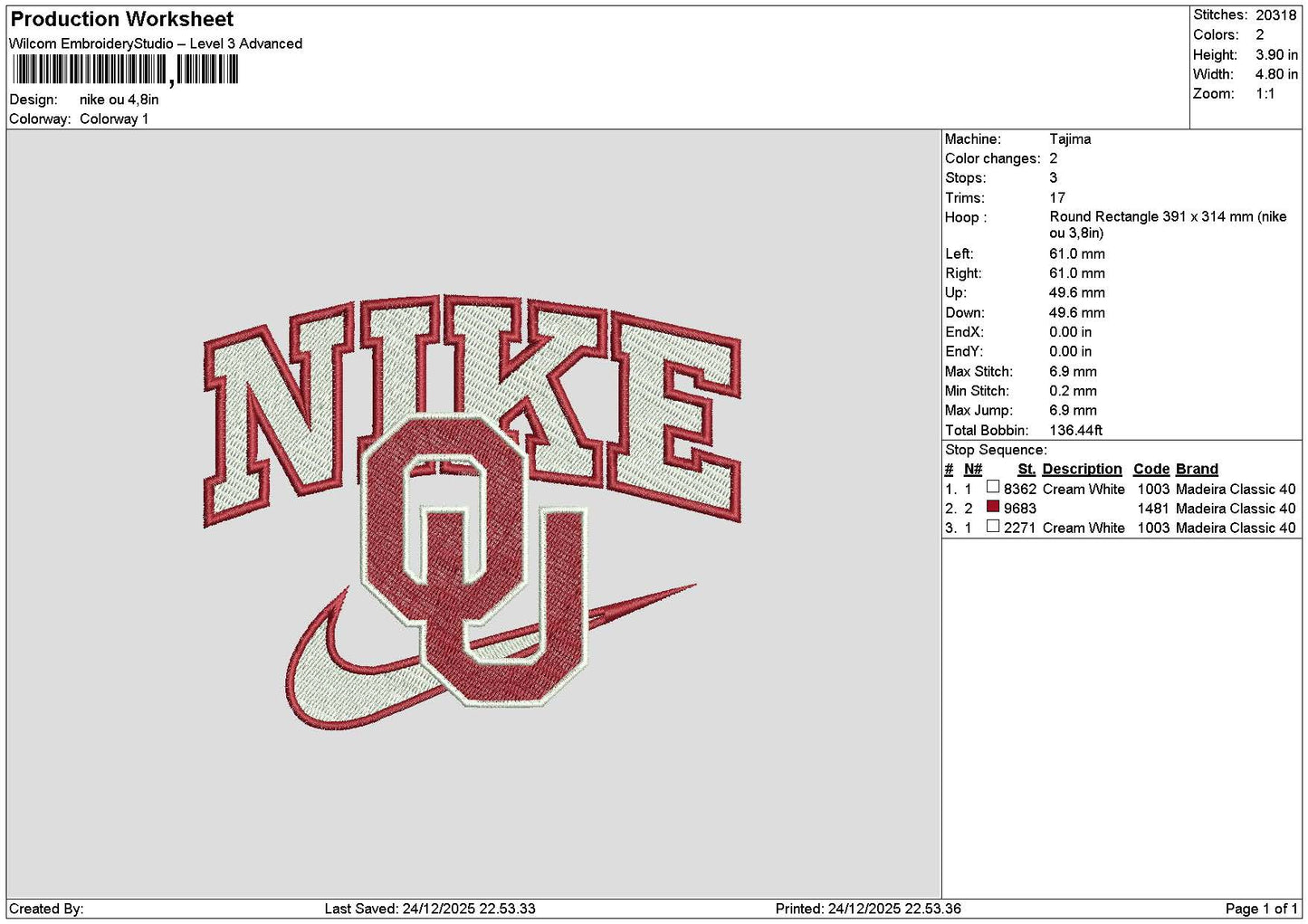Select the NIKE OU embroidery design preview

pyautogui.click(x=472, y=512)
